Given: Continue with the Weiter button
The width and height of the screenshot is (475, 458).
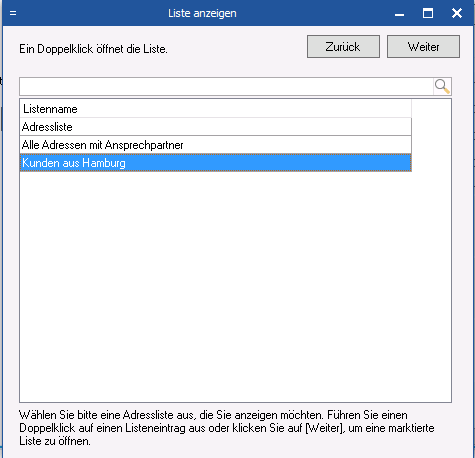Looking at the screenshot, I should [x=423, y=47].
